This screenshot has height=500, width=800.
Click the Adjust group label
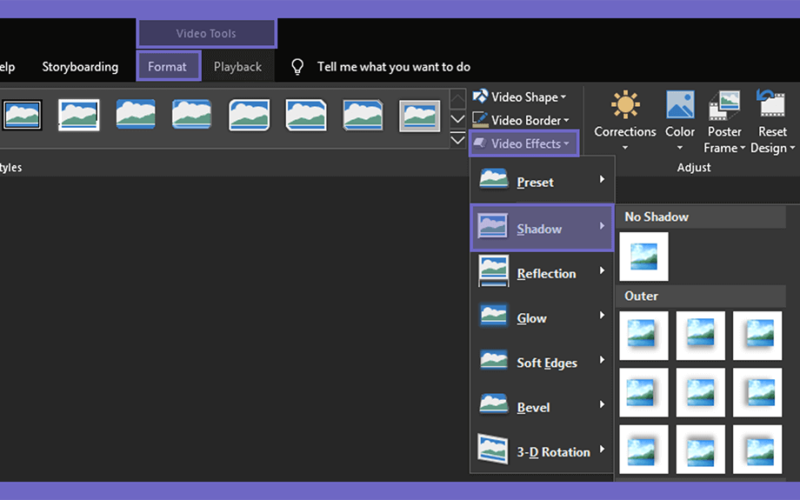point(693,167)
